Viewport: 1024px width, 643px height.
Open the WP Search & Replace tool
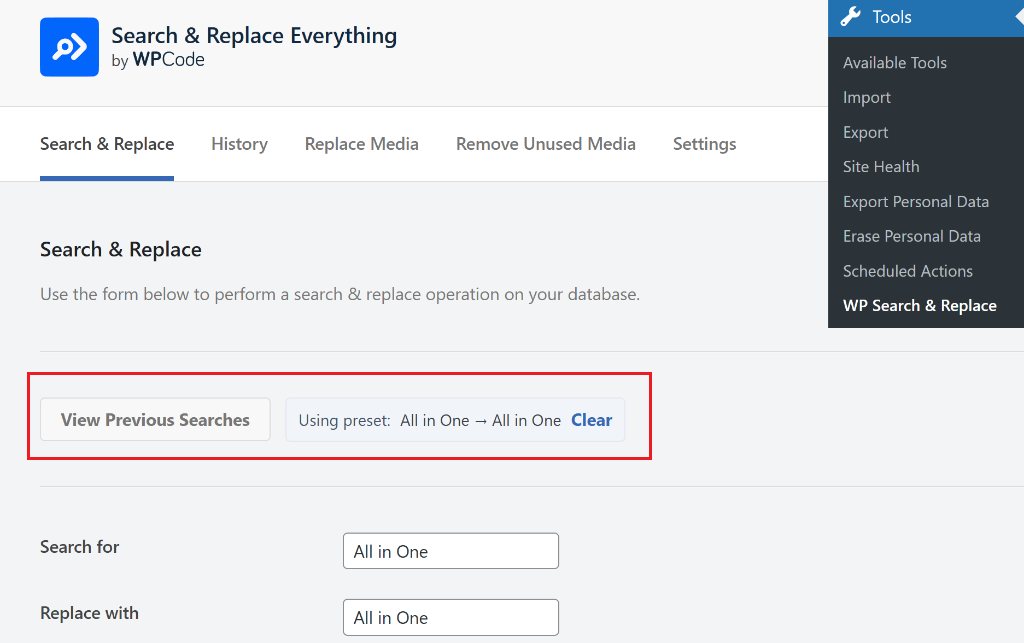click(919, 305)
